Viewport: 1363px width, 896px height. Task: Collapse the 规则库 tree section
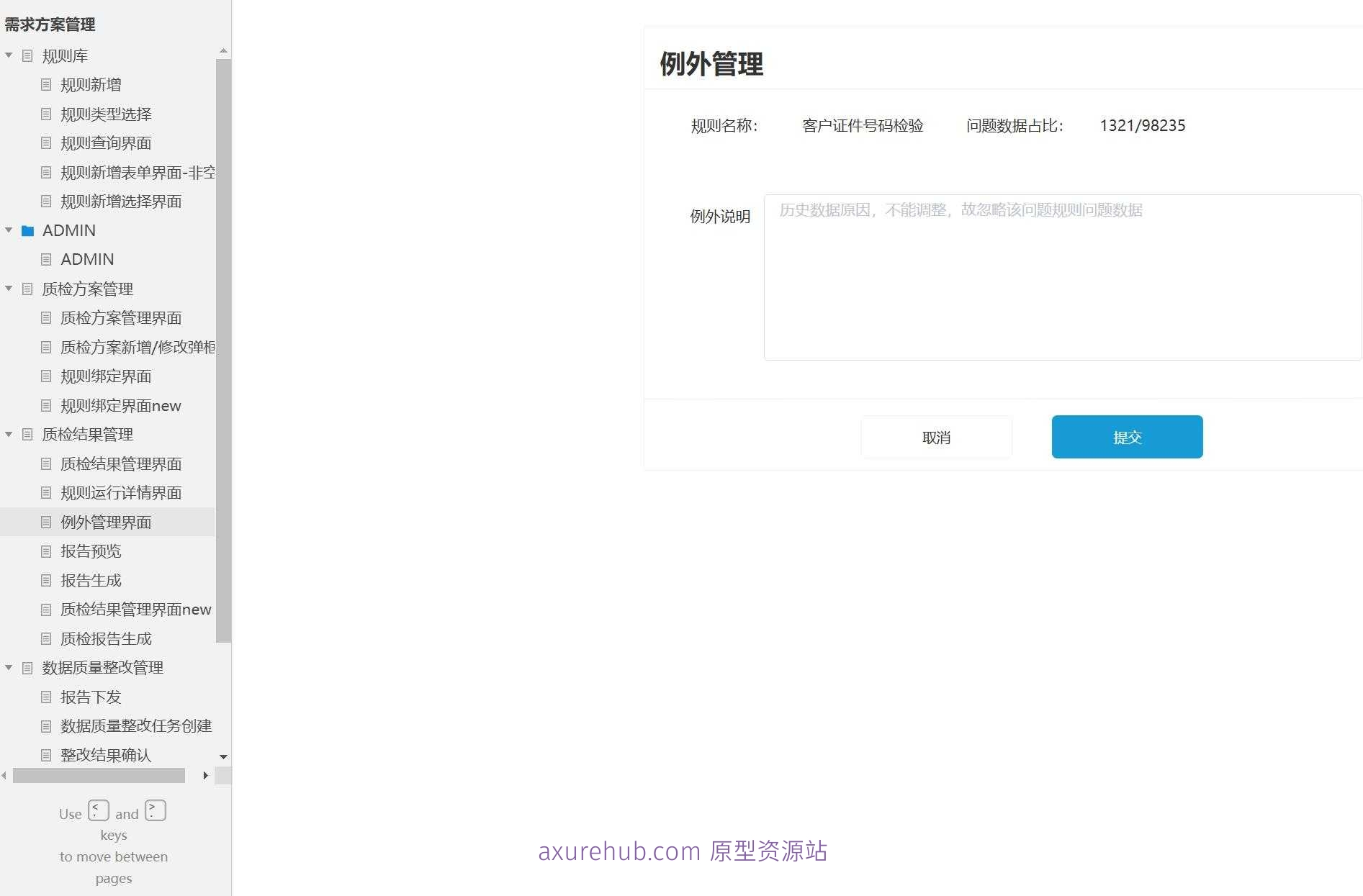tap(9, 55)
